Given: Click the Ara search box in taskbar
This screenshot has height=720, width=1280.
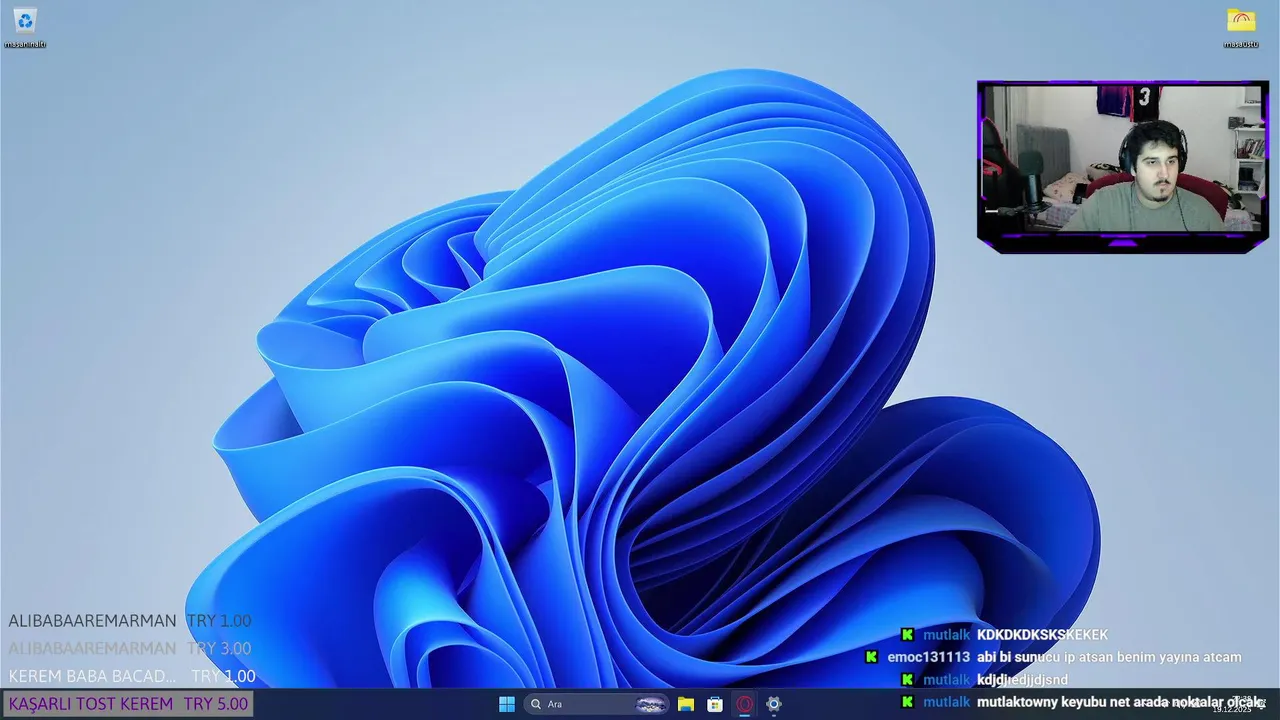Looking at the screenshot, I should pos(597,704).
